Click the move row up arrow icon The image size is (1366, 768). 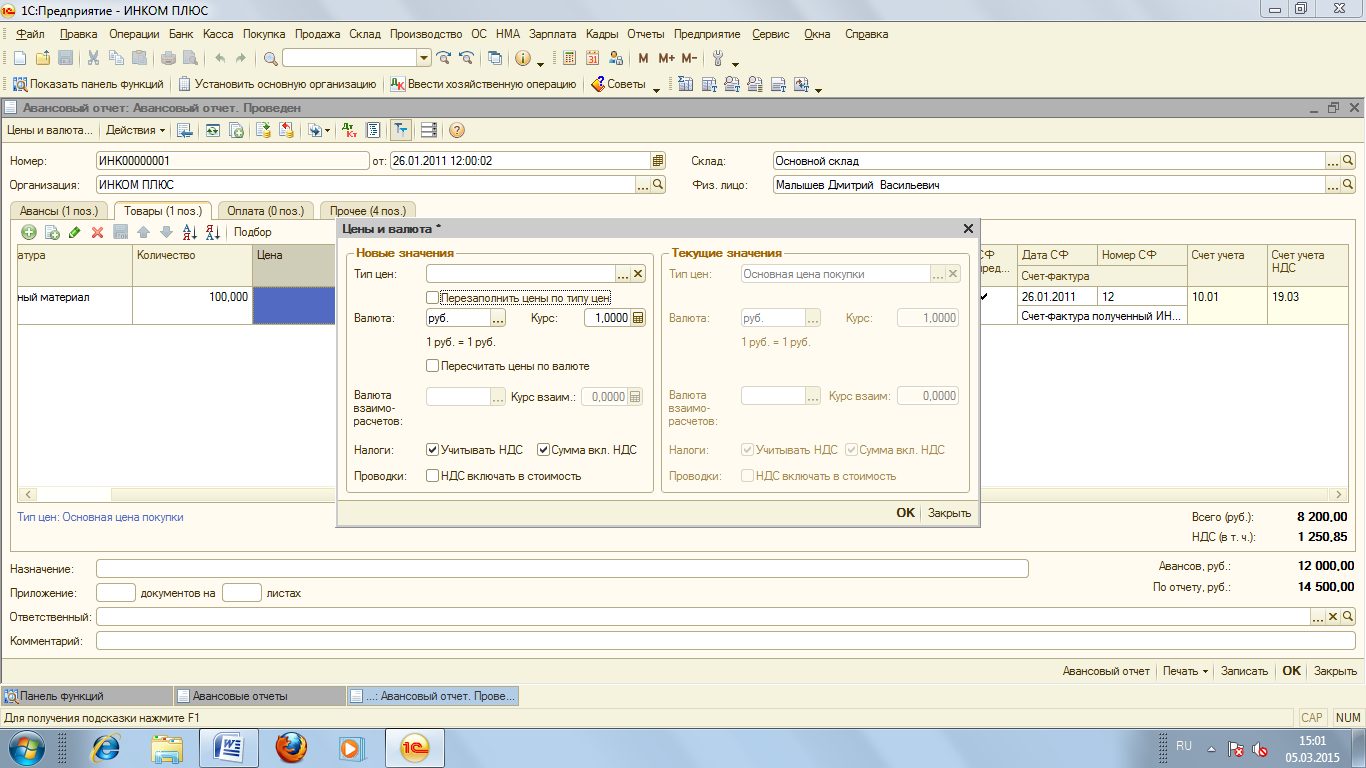point(143,232)
